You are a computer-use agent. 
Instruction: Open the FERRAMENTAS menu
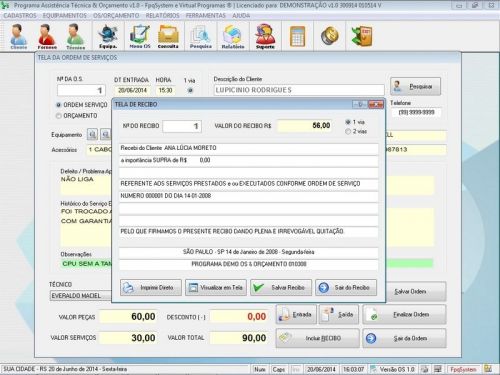click(x=205, y=16)
